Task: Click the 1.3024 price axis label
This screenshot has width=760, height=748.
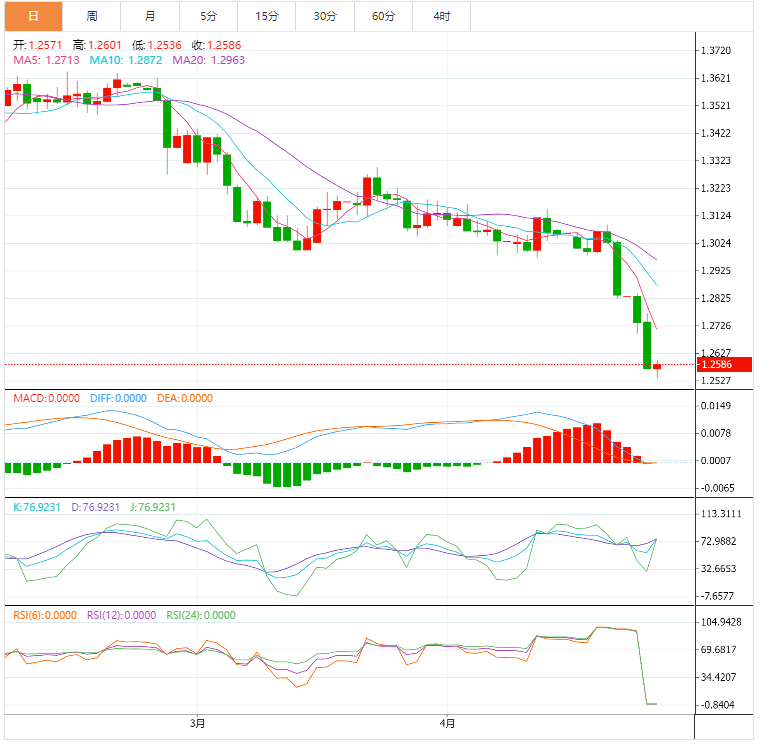Action: 716,243
